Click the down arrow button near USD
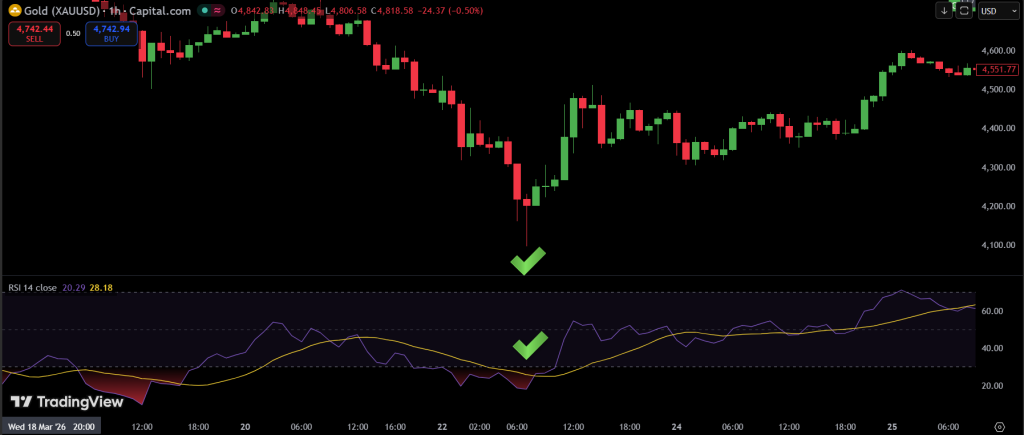1024x435 pixels. pyautogui.click(x=945, y=11)
